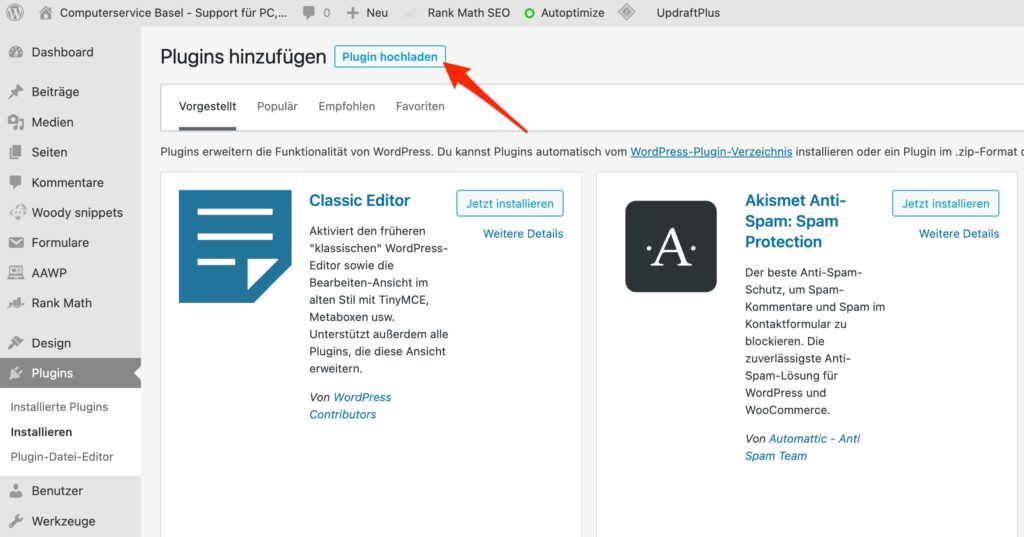Click the Classic Editor plugin thumbnail
The image size is (1024, 537).
[x=235, y=246]
